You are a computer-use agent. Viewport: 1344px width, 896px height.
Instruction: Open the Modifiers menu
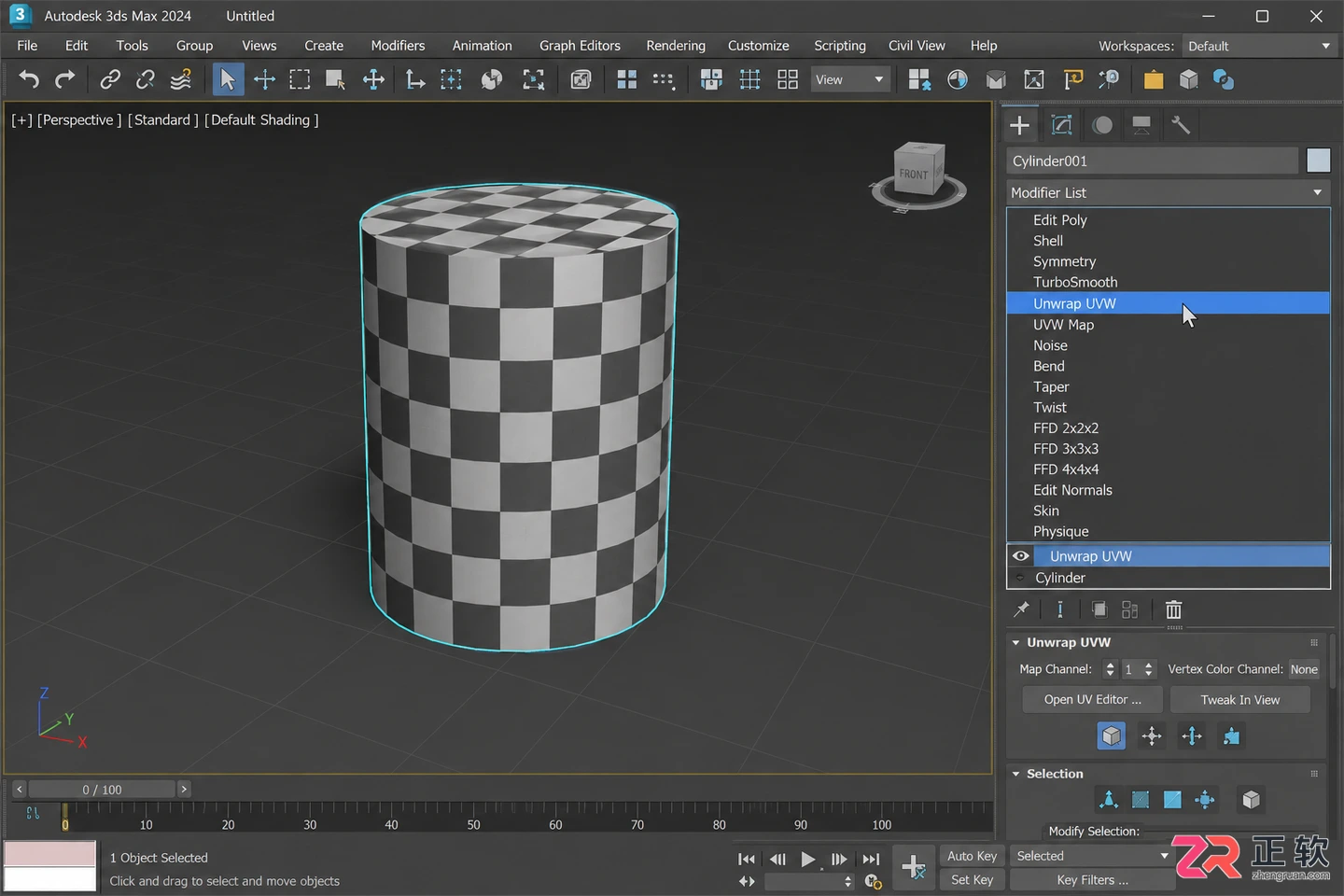[x=398, y=46]
